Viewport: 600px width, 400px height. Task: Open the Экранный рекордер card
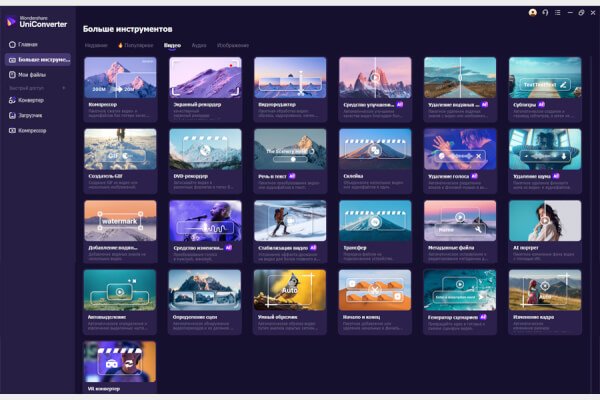pos(205,89)
